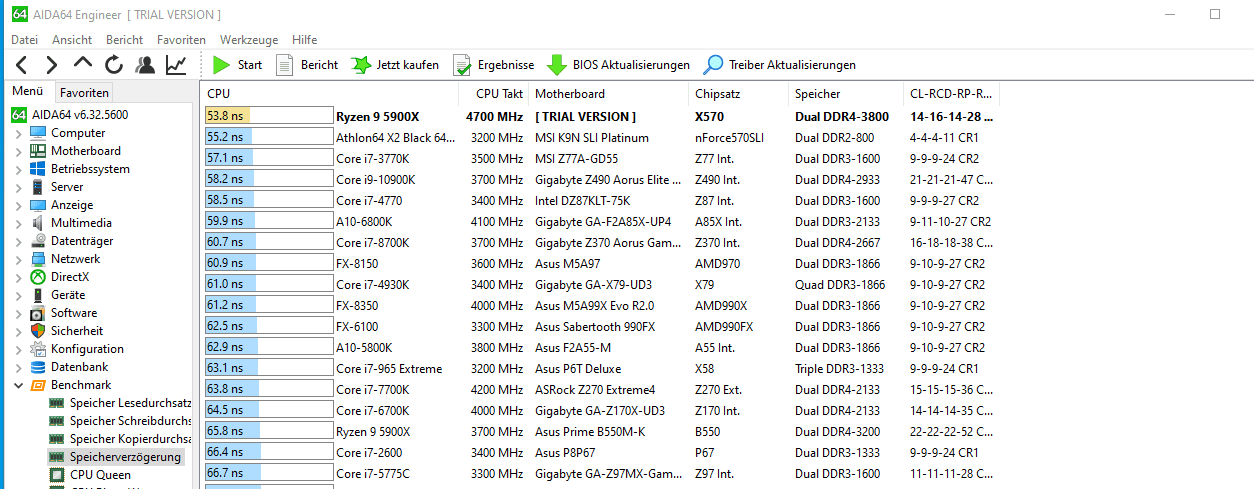Select the 65.8 ns result bar
Image resolution: width=1254 pixels, height=489 pixels.
coord(269,432)
